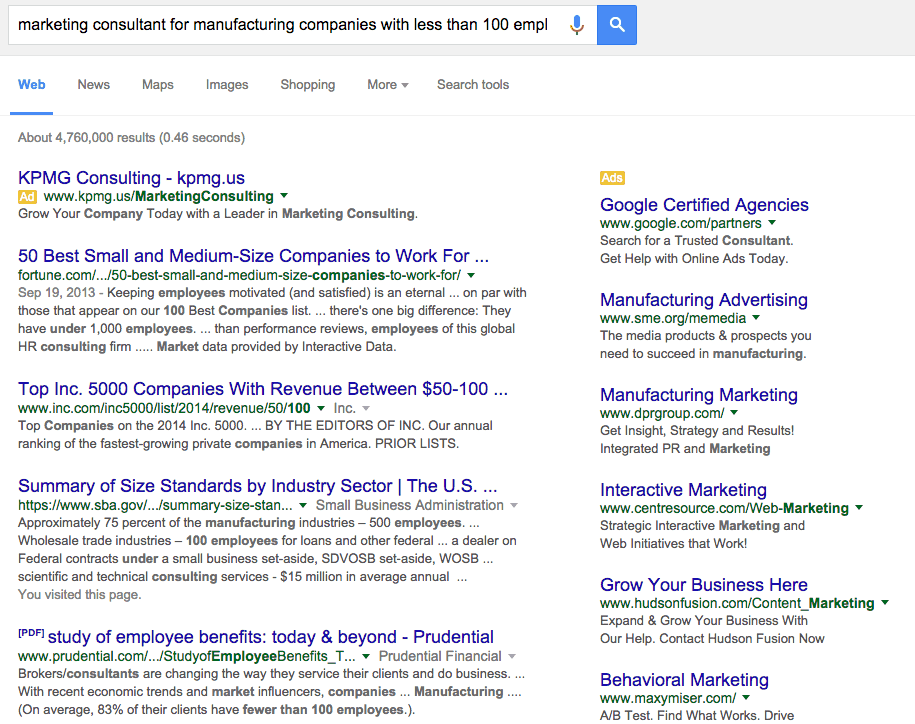This screenshot has height=724, width=915.
Task: Expand arrow next to google.com/partners URL
Action: [x=772, y=222]
